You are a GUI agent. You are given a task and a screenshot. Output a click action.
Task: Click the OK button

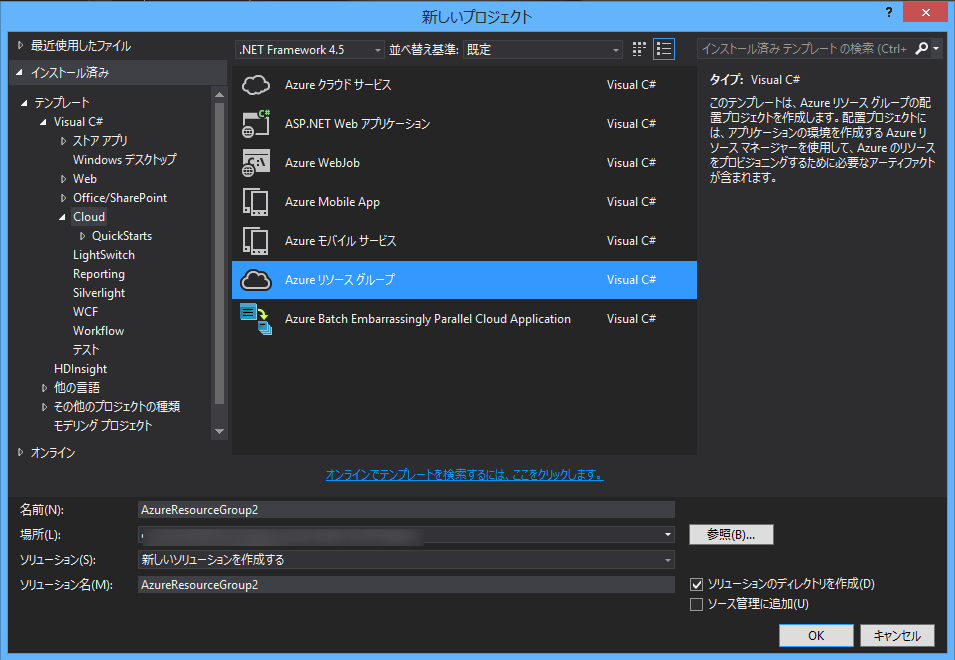coord(816,636)
